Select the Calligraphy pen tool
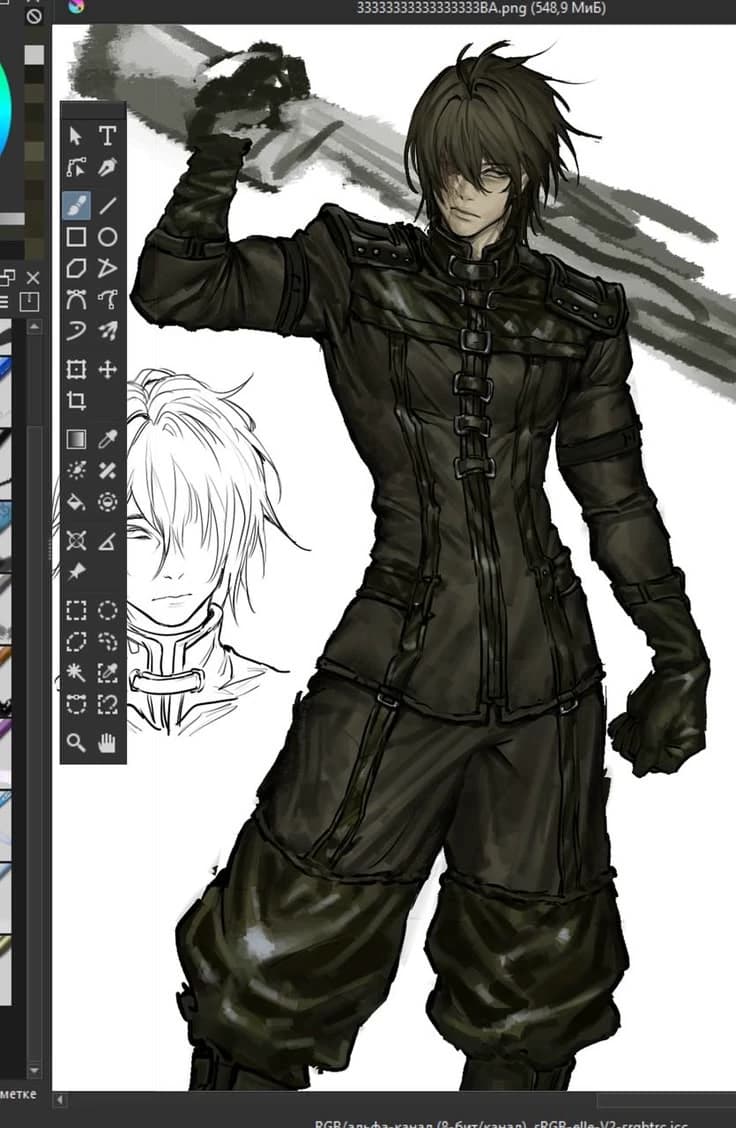The height and width of the screenshot is (1128, 736). [107, 168]
